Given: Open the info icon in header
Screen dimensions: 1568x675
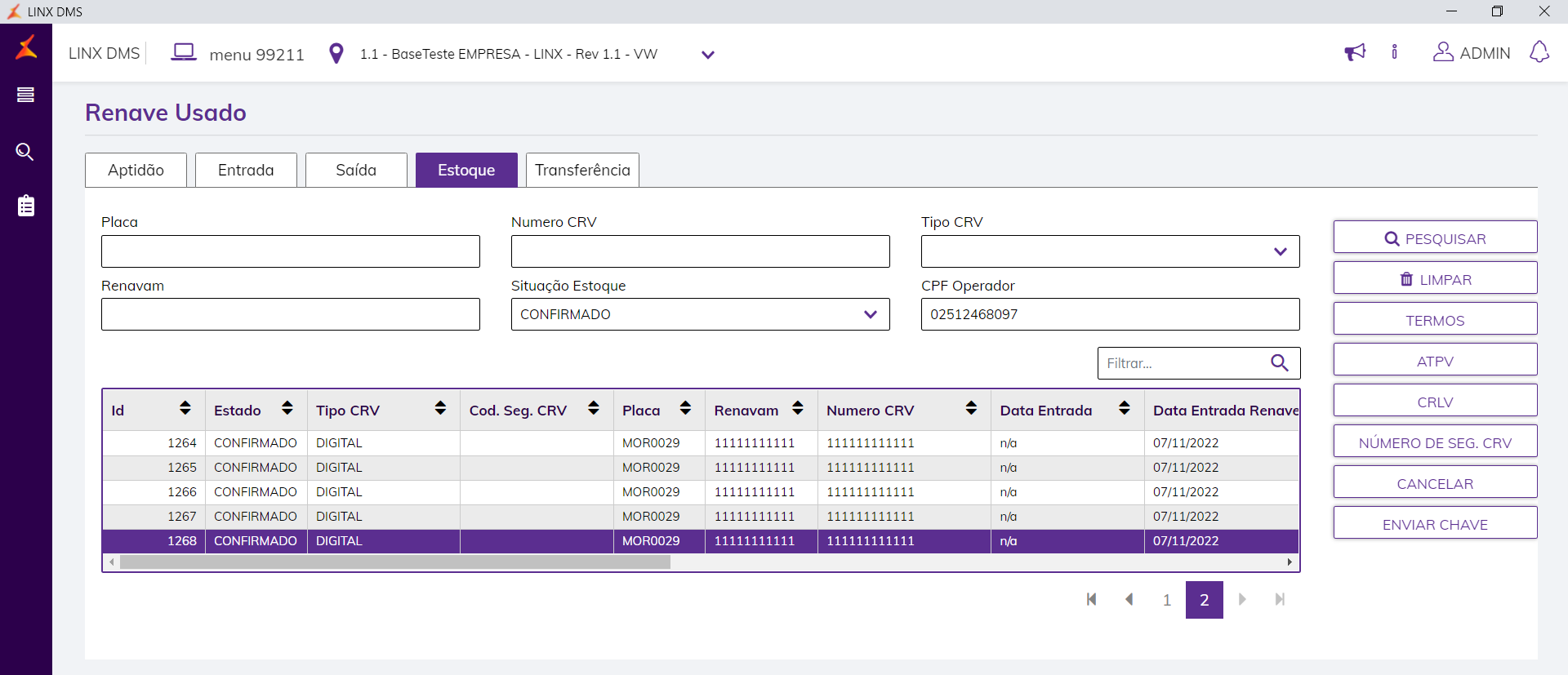Looking at the screenshot, I should pos(1394,52).
